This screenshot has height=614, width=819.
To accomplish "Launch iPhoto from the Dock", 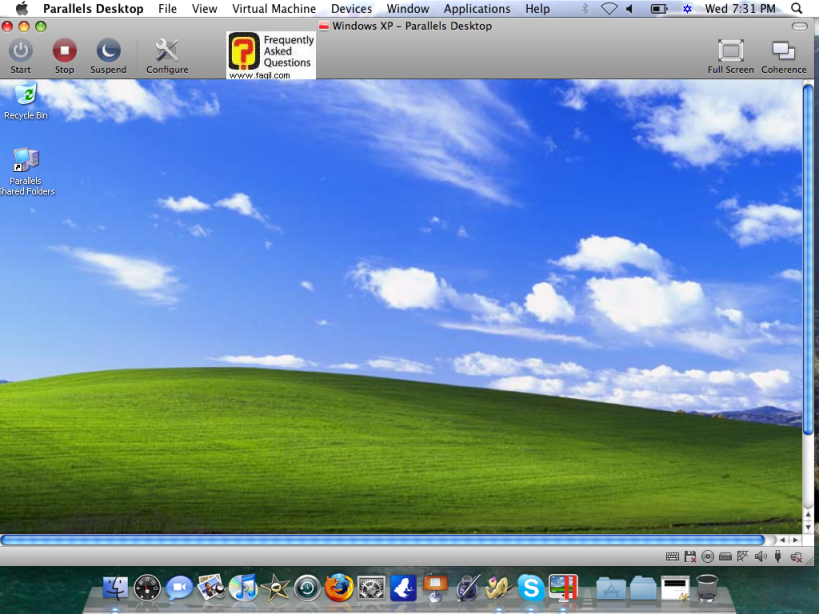I will pyautogui.click(x=211, y=588).
